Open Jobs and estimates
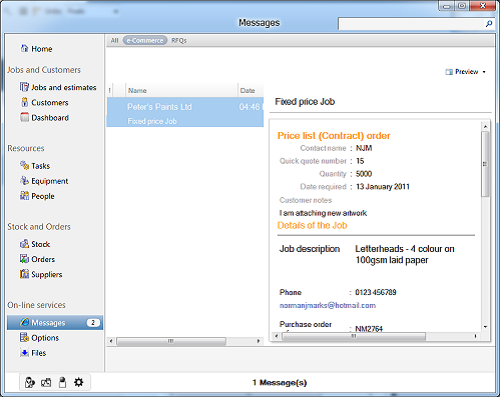Image resolution: width=500 pixels, height=397 pixels. pyautogui.click(x=58, y=87)
